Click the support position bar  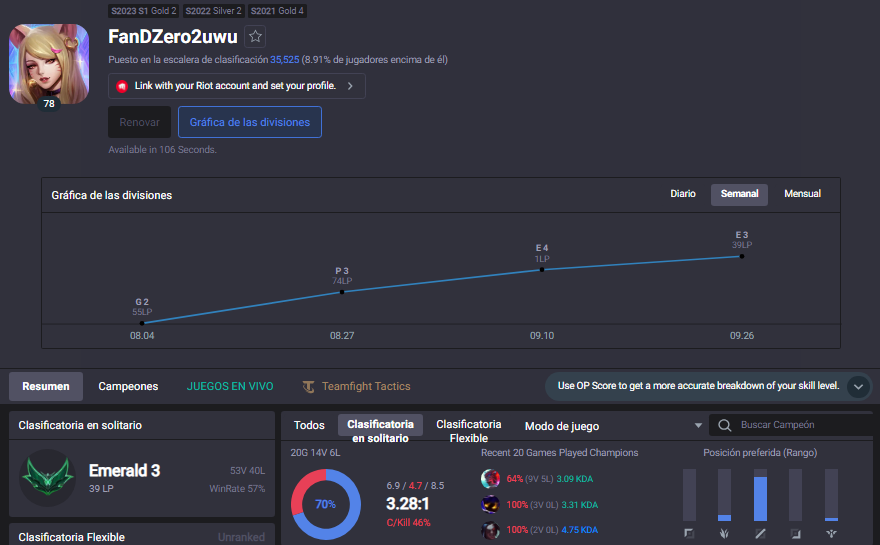pyautogui.click(x=831, y=495)
